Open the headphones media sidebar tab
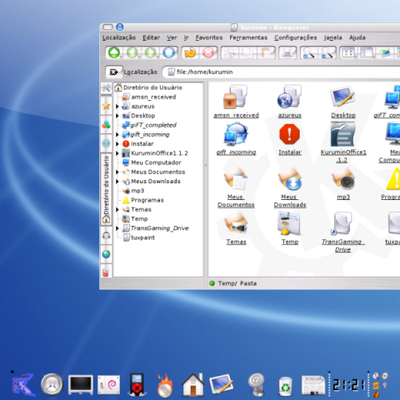Viewport: 400px width, 400px height. (106, 235)
